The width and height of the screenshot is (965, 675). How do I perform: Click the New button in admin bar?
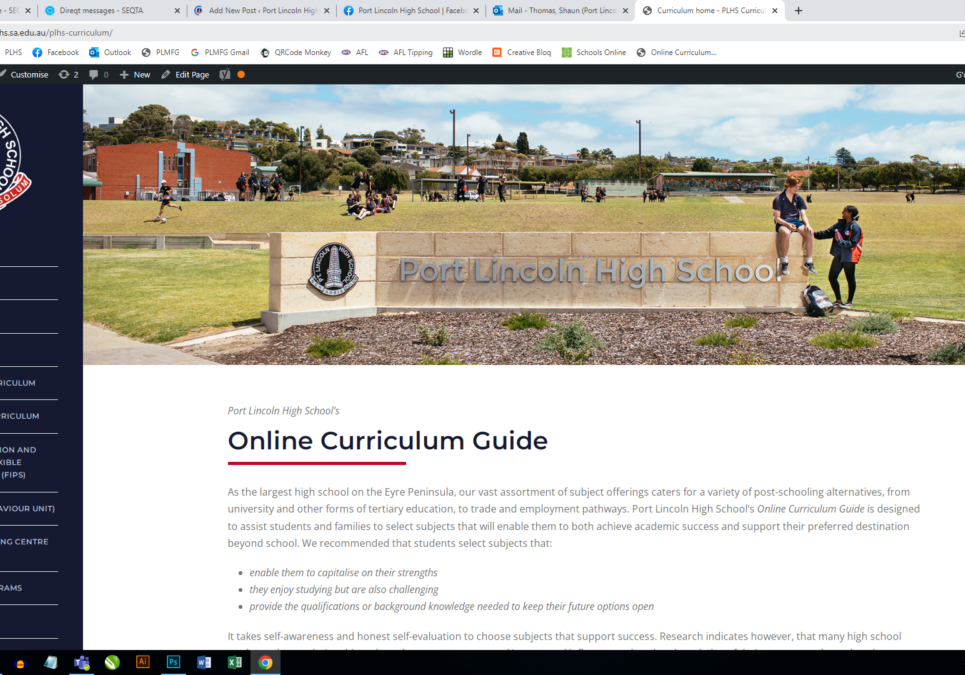coord(135,74)
